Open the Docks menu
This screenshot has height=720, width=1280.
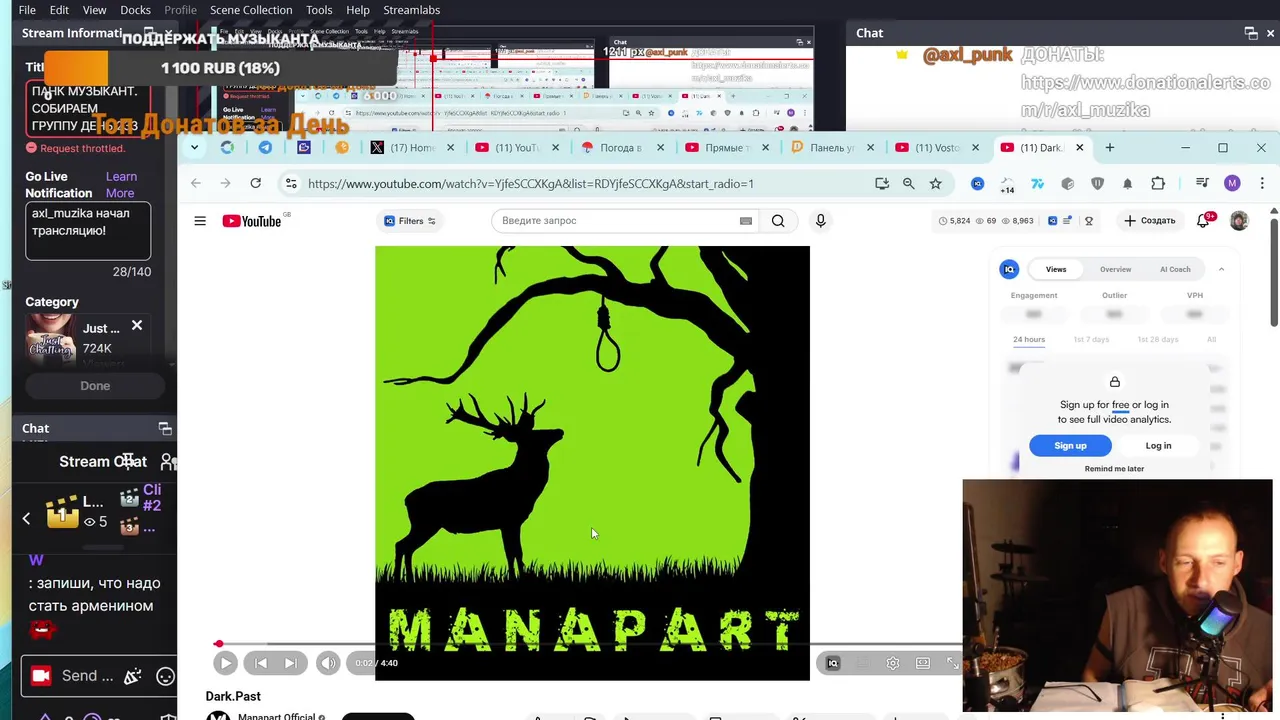[135, 10]
